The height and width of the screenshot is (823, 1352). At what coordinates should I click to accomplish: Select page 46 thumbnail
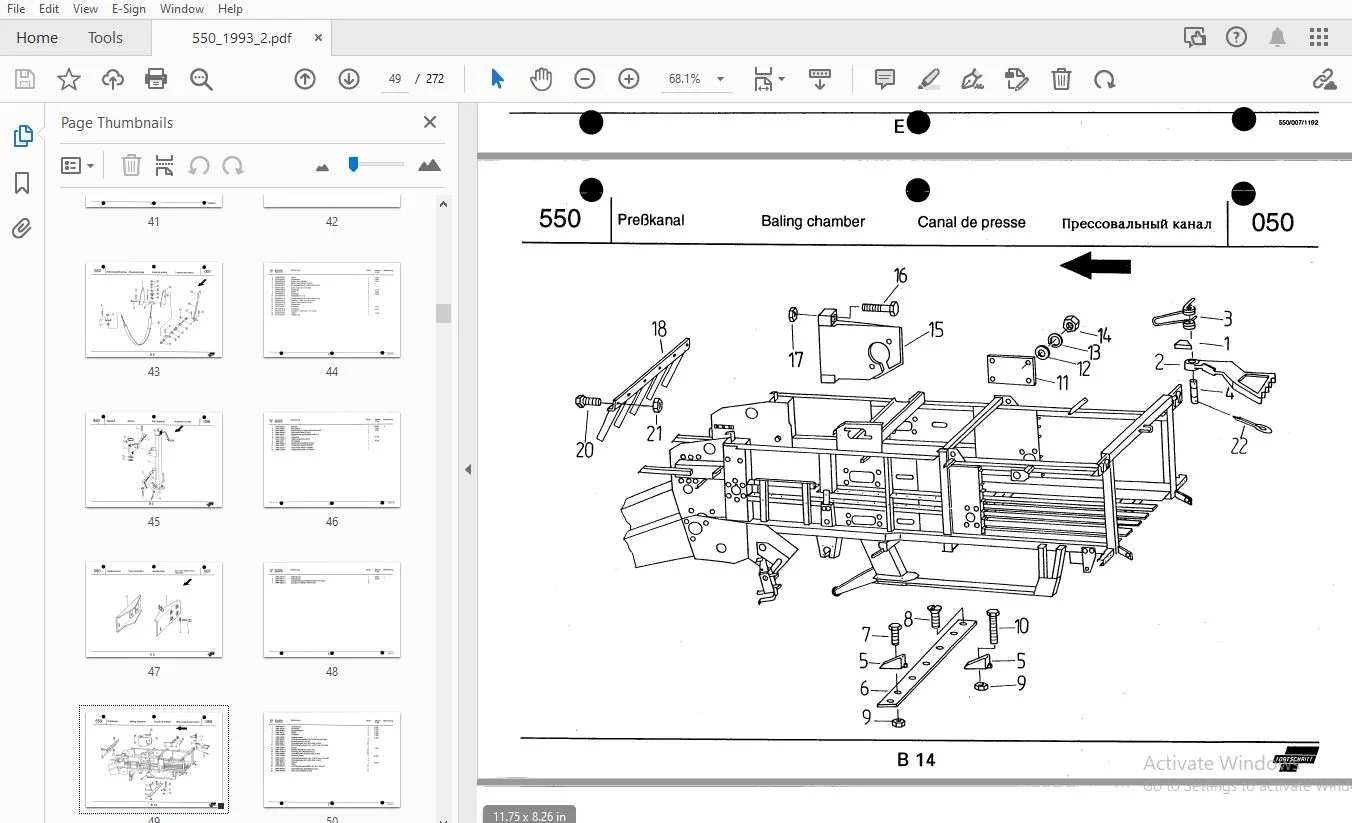pyautogui.click(x=332, y=460)
